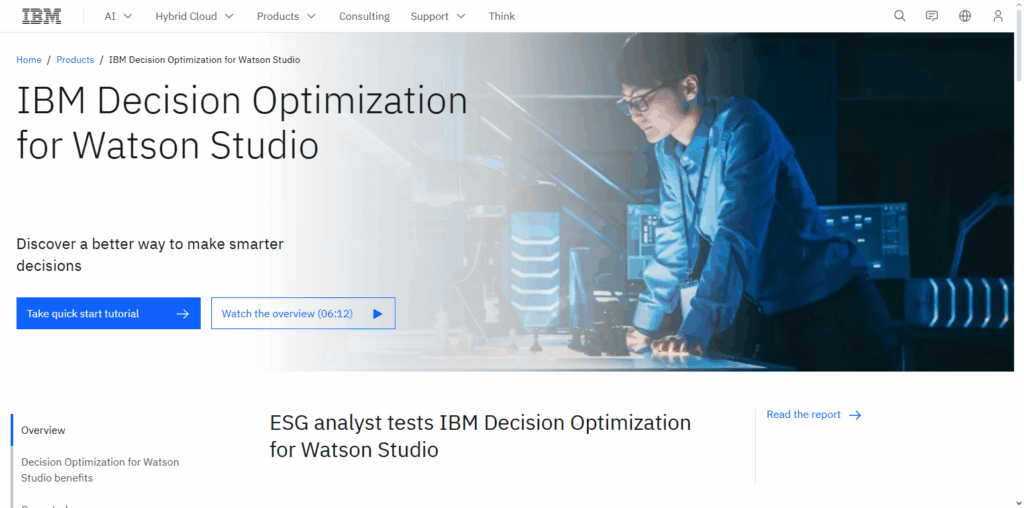Click play icon on Watch the overview
The height and width of the screenshot is (508, 1024).
point(377,314)
